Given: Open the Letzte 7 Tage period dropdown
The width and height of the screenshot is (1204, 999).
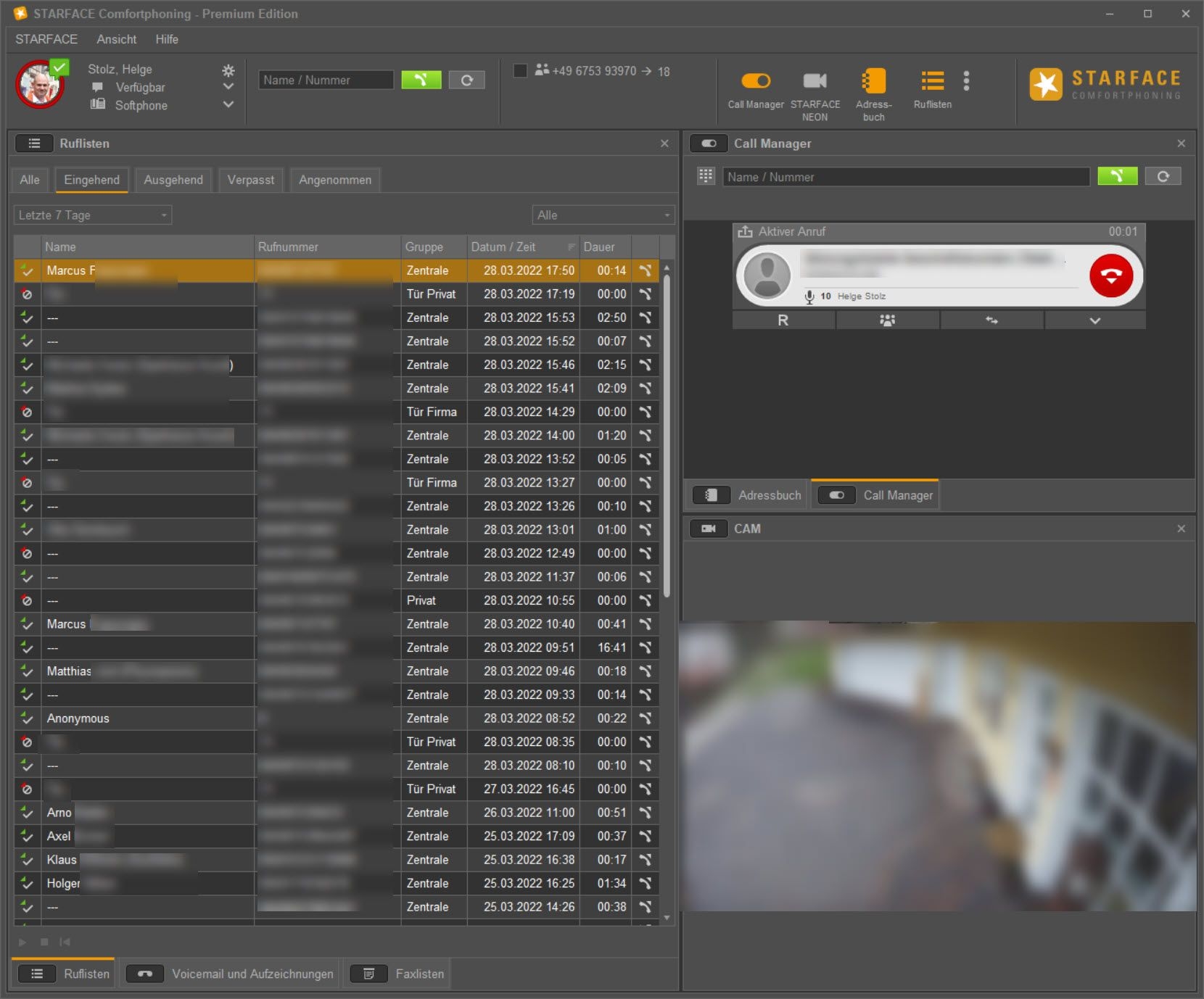Looking at the screenshot, I should (93, 215).
